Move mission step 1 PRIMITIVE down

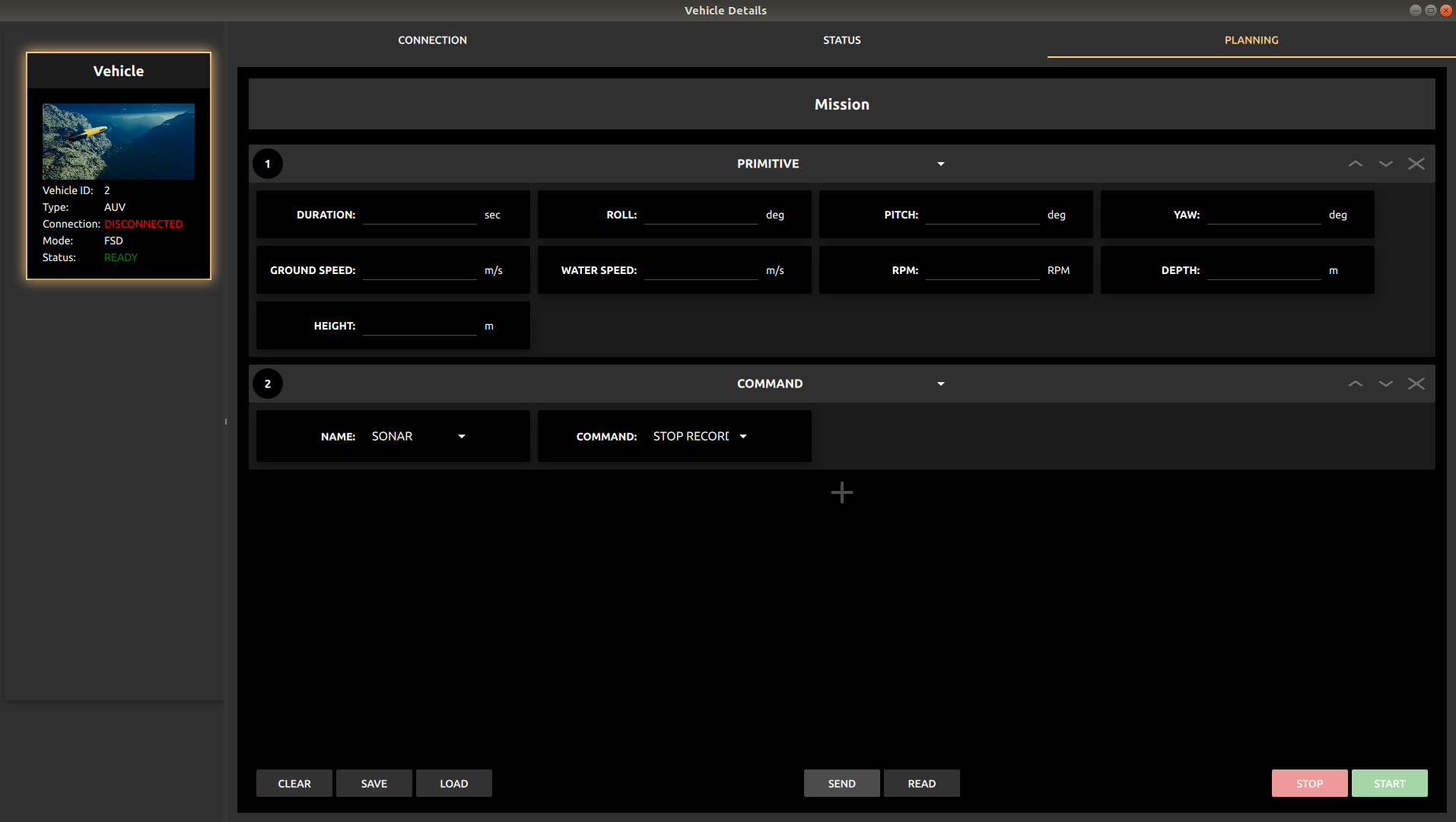[x=1385, y=164]
